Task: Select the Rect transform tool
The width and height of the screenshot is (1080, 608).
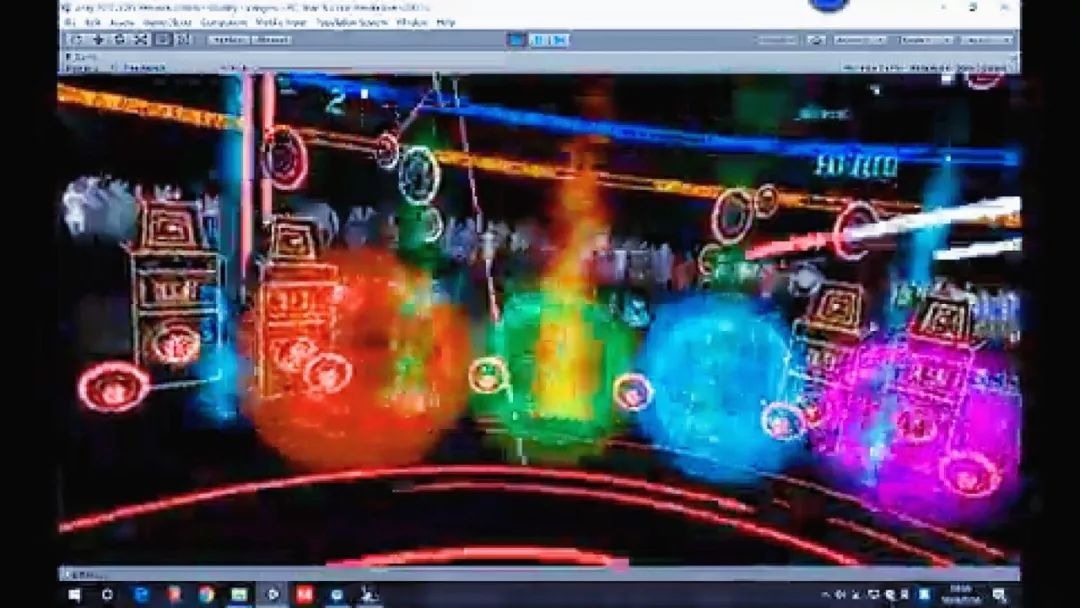Action: [x=163, y=40]
